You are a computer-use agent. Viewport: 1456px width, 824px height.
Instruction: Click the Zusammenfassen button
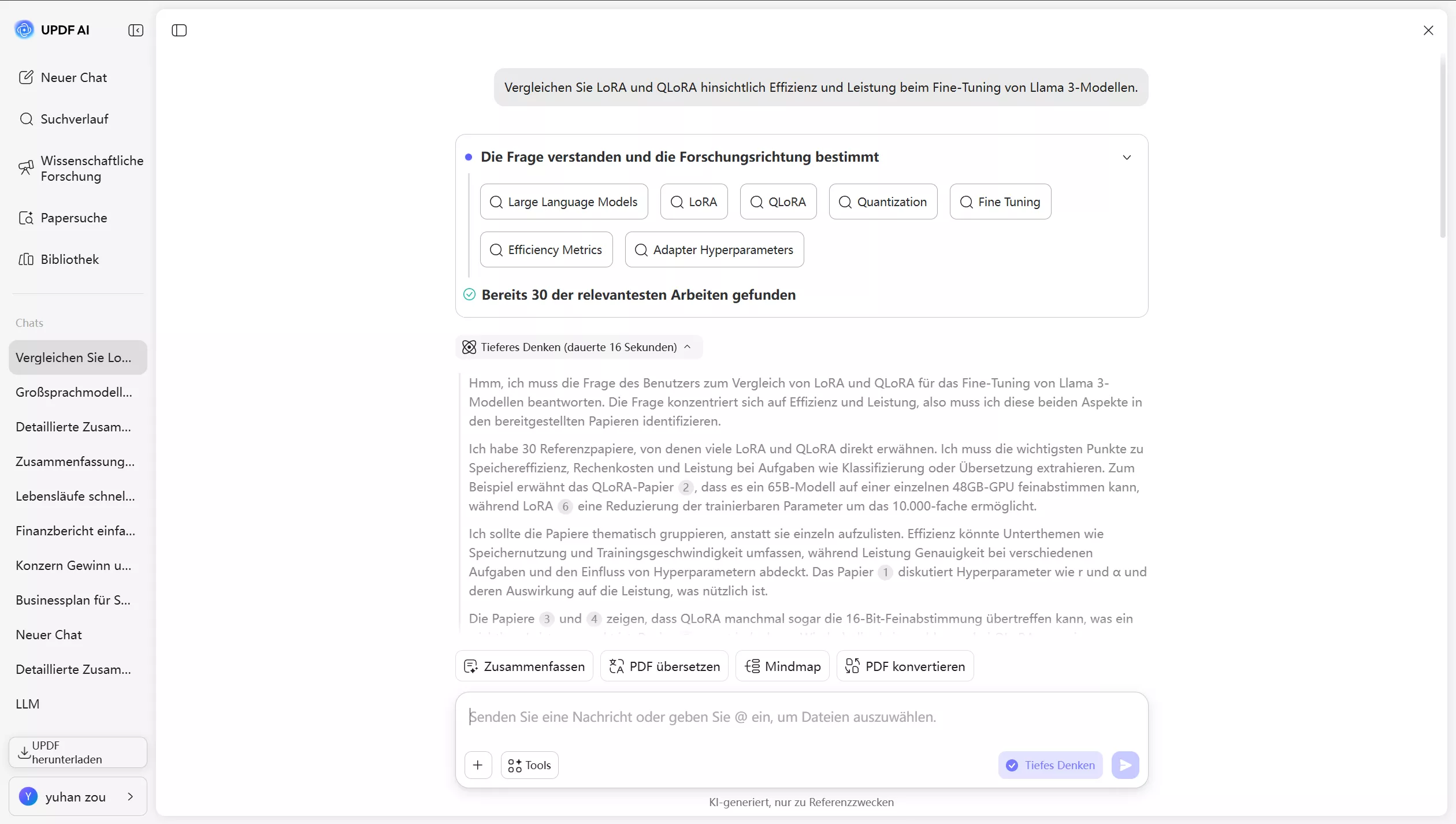tap(524, 666)
